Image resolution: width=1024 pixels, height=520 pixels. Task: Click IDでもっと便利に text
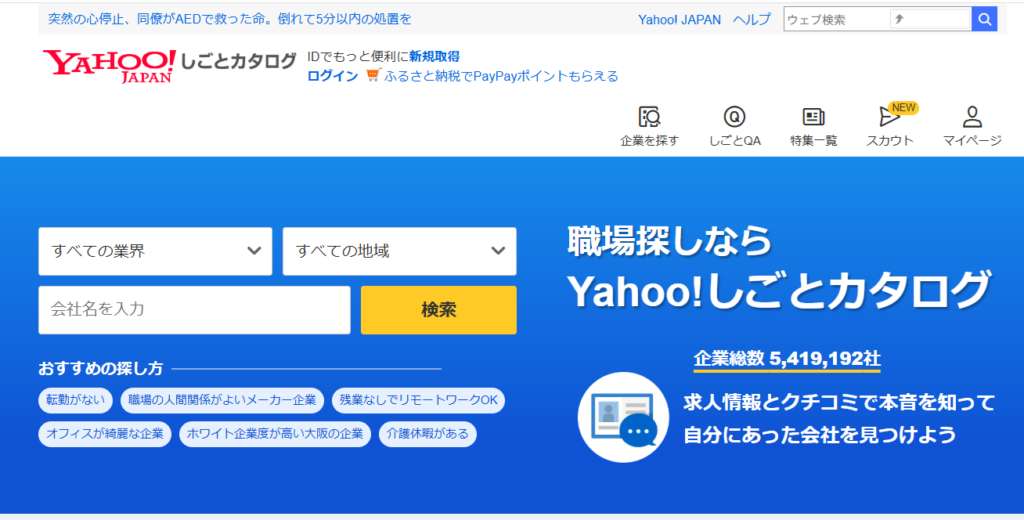coord(358,57)
